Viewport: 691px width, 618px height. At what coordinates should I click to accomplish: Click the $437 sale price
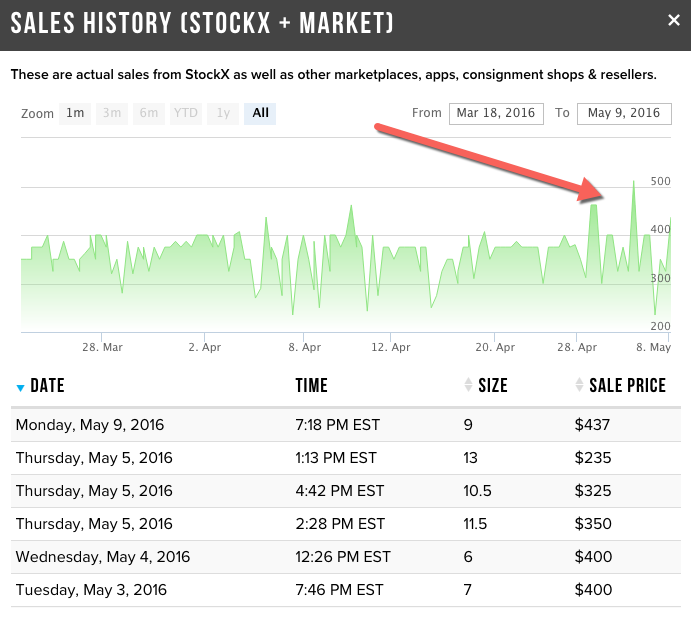click(x=592, y=425)
